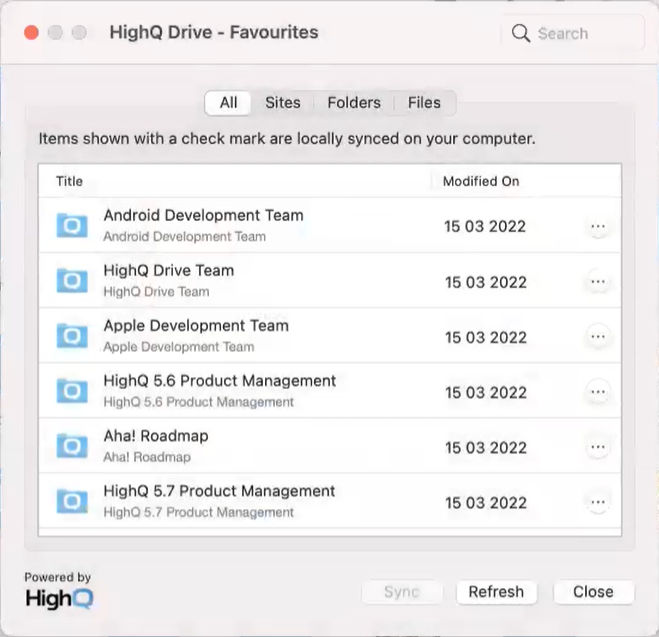Click the HighQ Drive Team site folder icon
659x637 pixels.
(x=72, y=281)
